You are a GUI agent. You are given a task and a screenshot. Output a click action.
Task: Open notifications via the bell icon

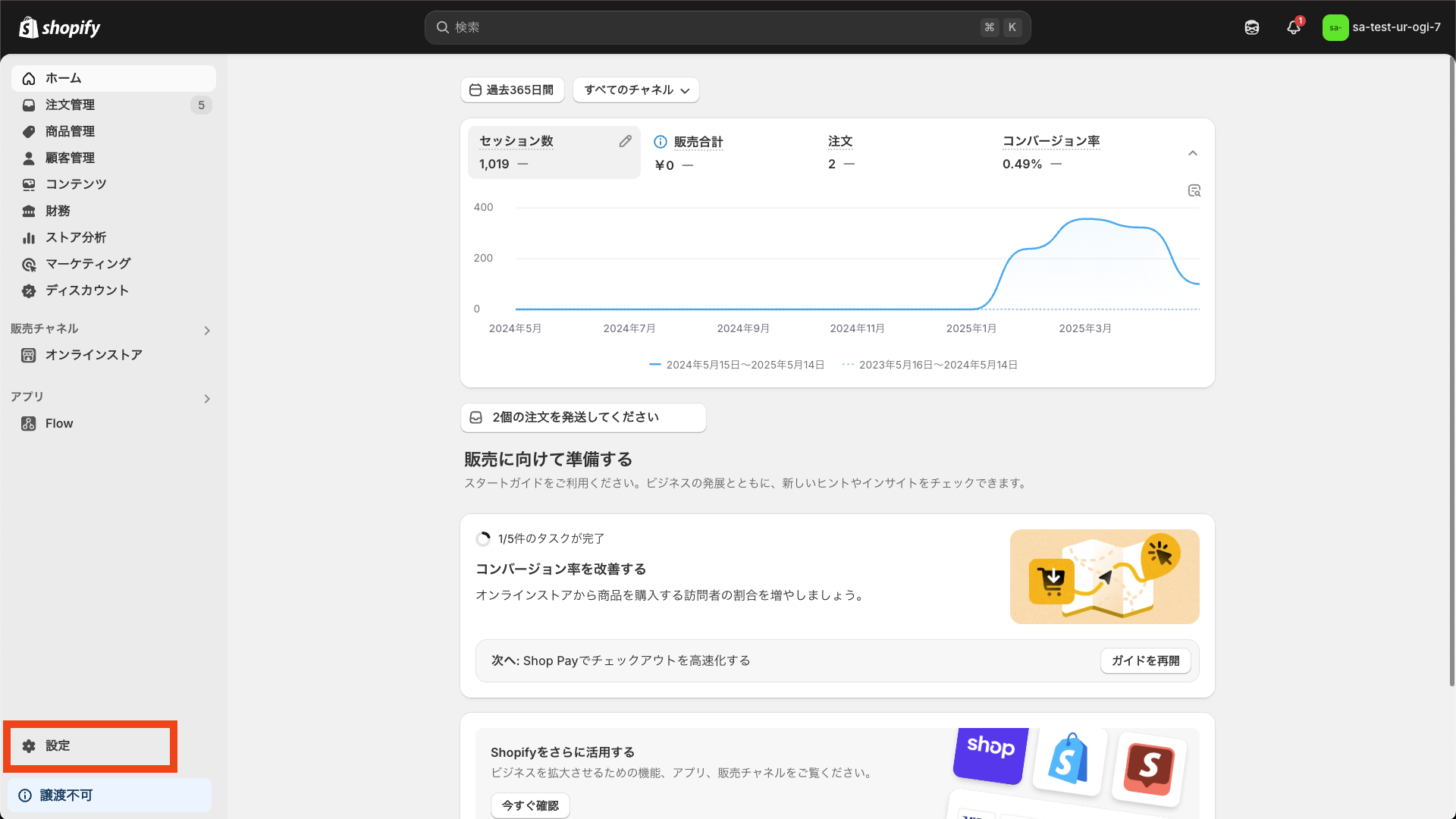pos(1293,27)
